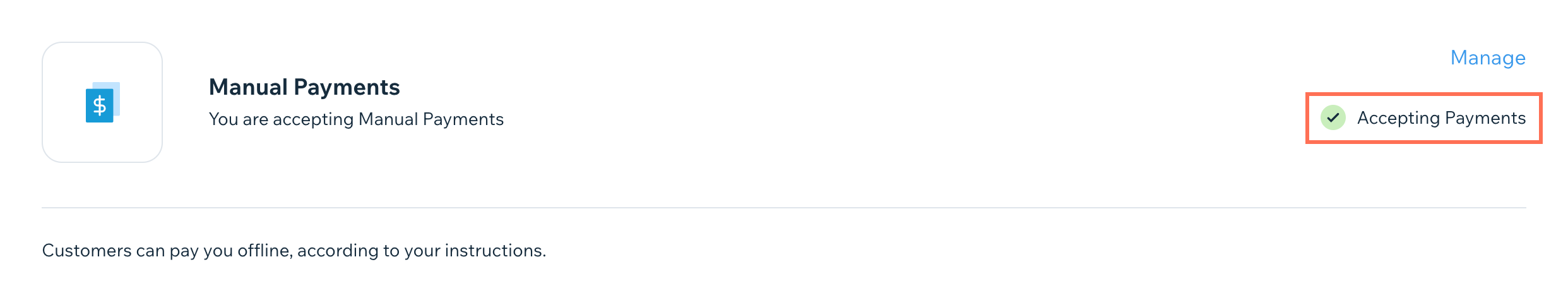Click the word Accepting in status indicator
Screen dimensions: 1568x293
1398,118
